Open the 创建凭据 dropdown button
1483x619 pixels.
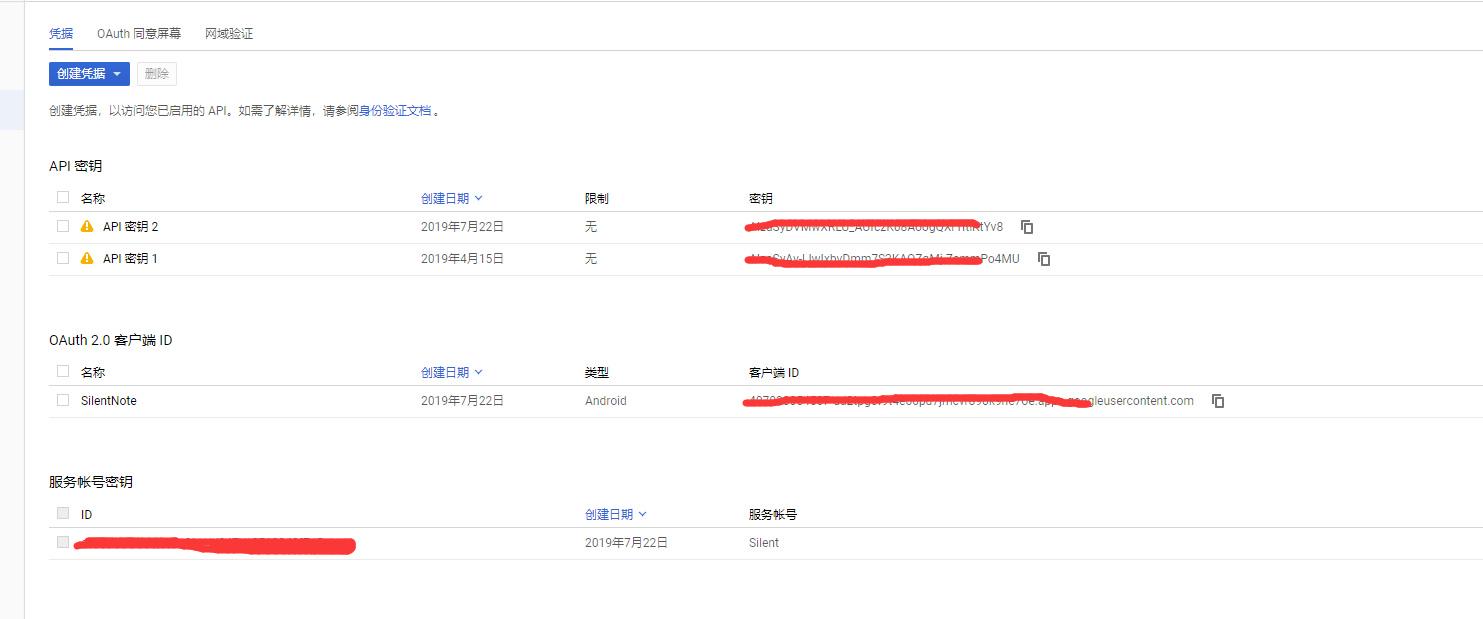tap(89, 74)
